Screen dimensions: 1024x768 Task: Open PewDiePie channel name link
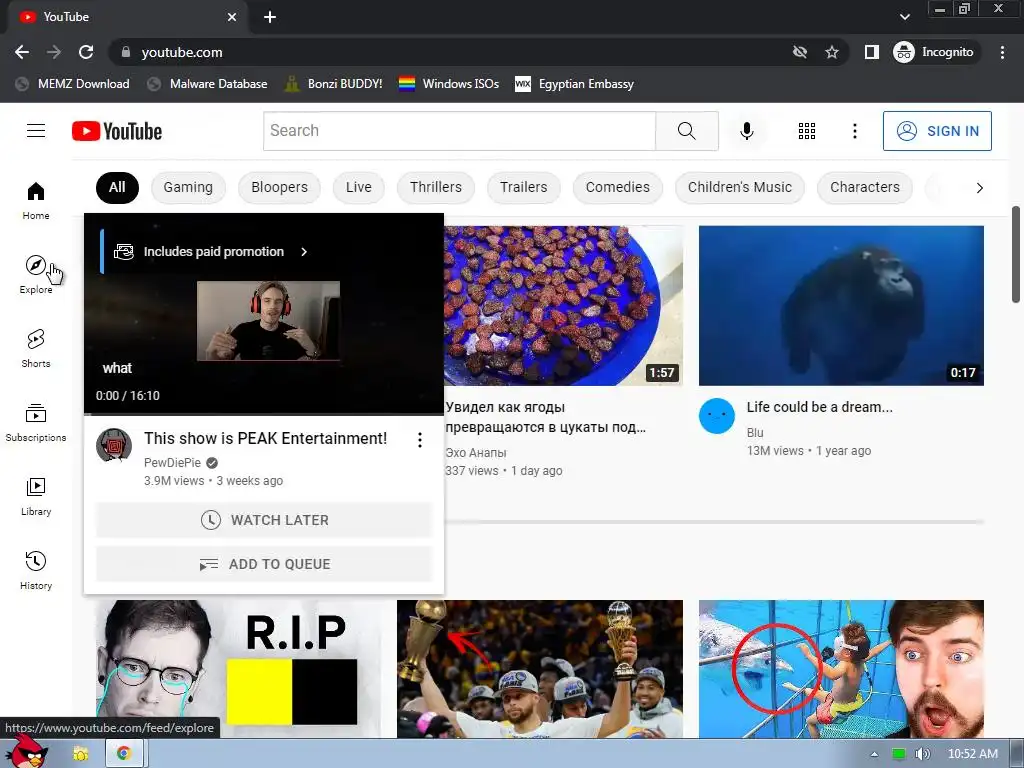(172, 462)
